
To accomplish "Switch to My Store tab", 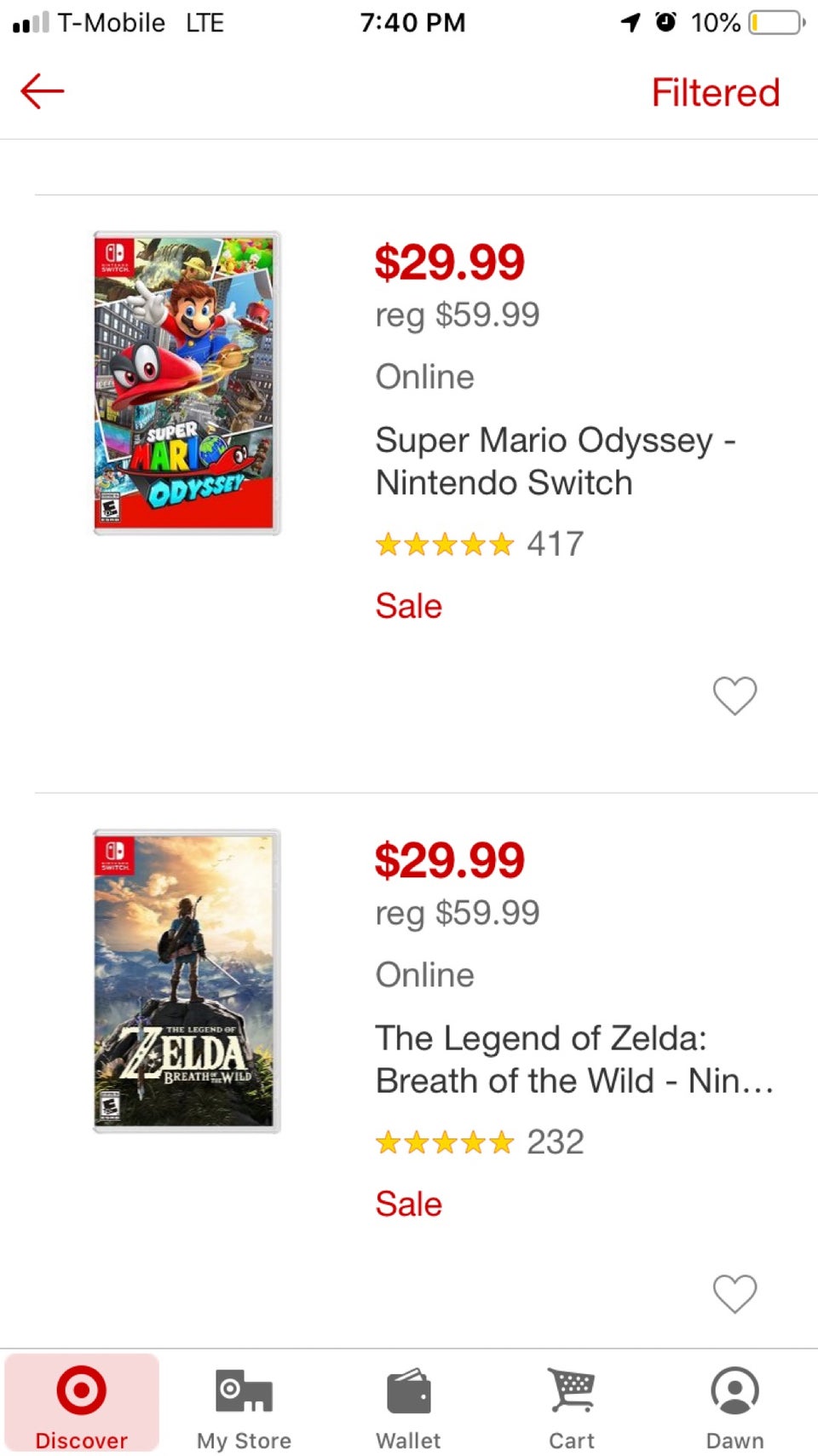I will click(245, 1404).
